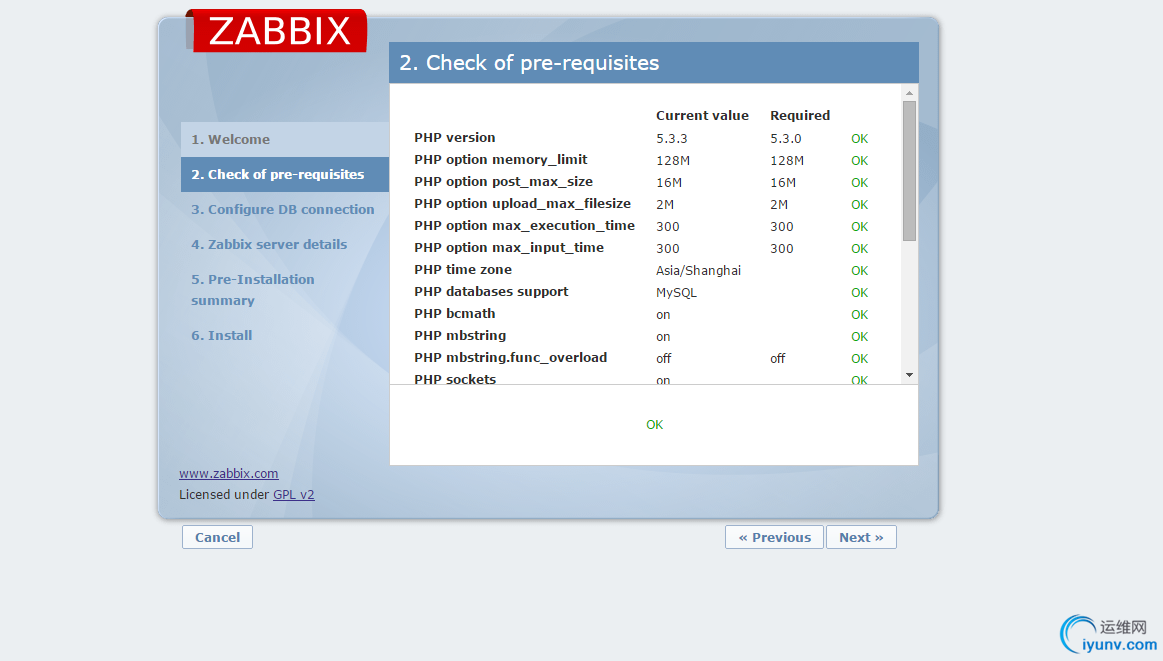Open step 3. Configure DB connection
Screen dimensions: 1163x661
(283, 209)
